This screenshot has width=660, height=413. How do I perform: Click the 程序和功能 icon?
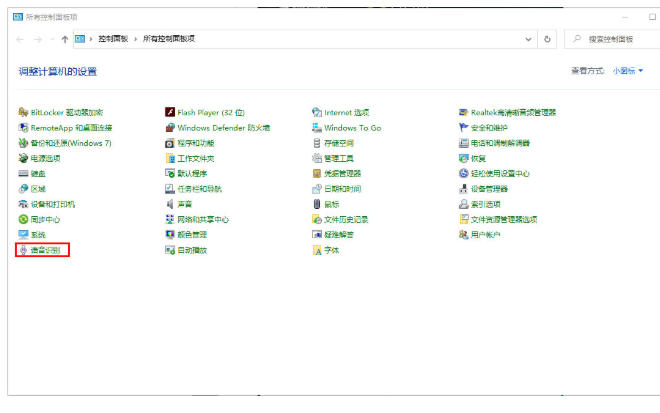[170, 143]
